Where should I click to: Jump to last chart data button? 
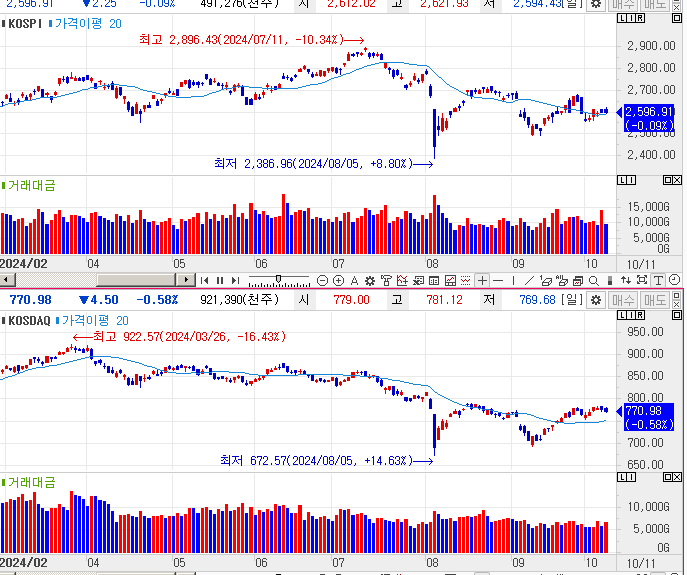point(236,280)
